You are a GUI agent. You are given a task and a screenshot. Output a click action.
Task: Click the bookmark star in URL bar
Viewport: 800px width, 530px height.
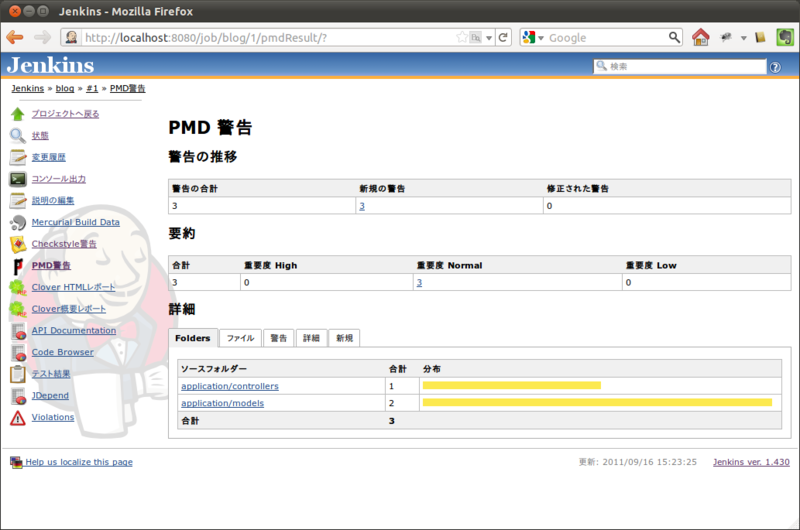(x=462, y=37)
